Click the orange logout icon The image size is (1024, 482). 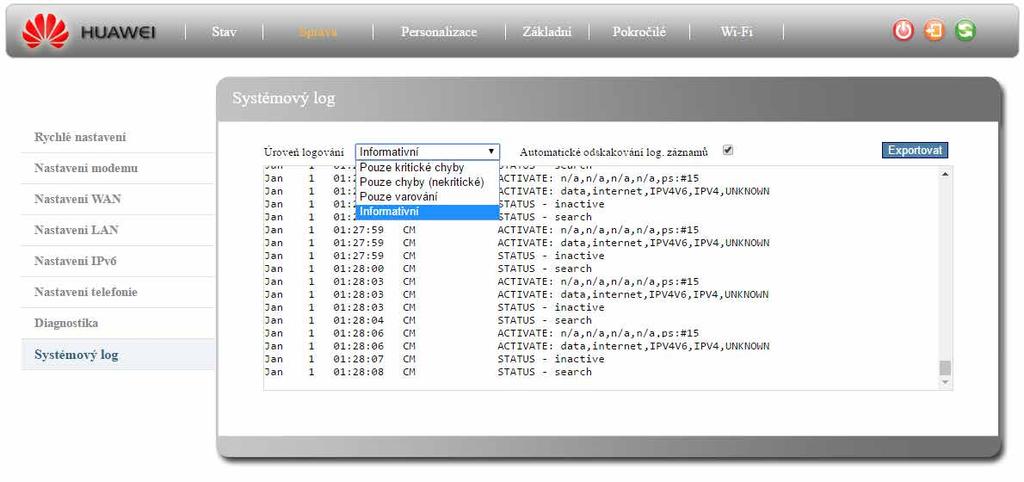click(934, 31)
